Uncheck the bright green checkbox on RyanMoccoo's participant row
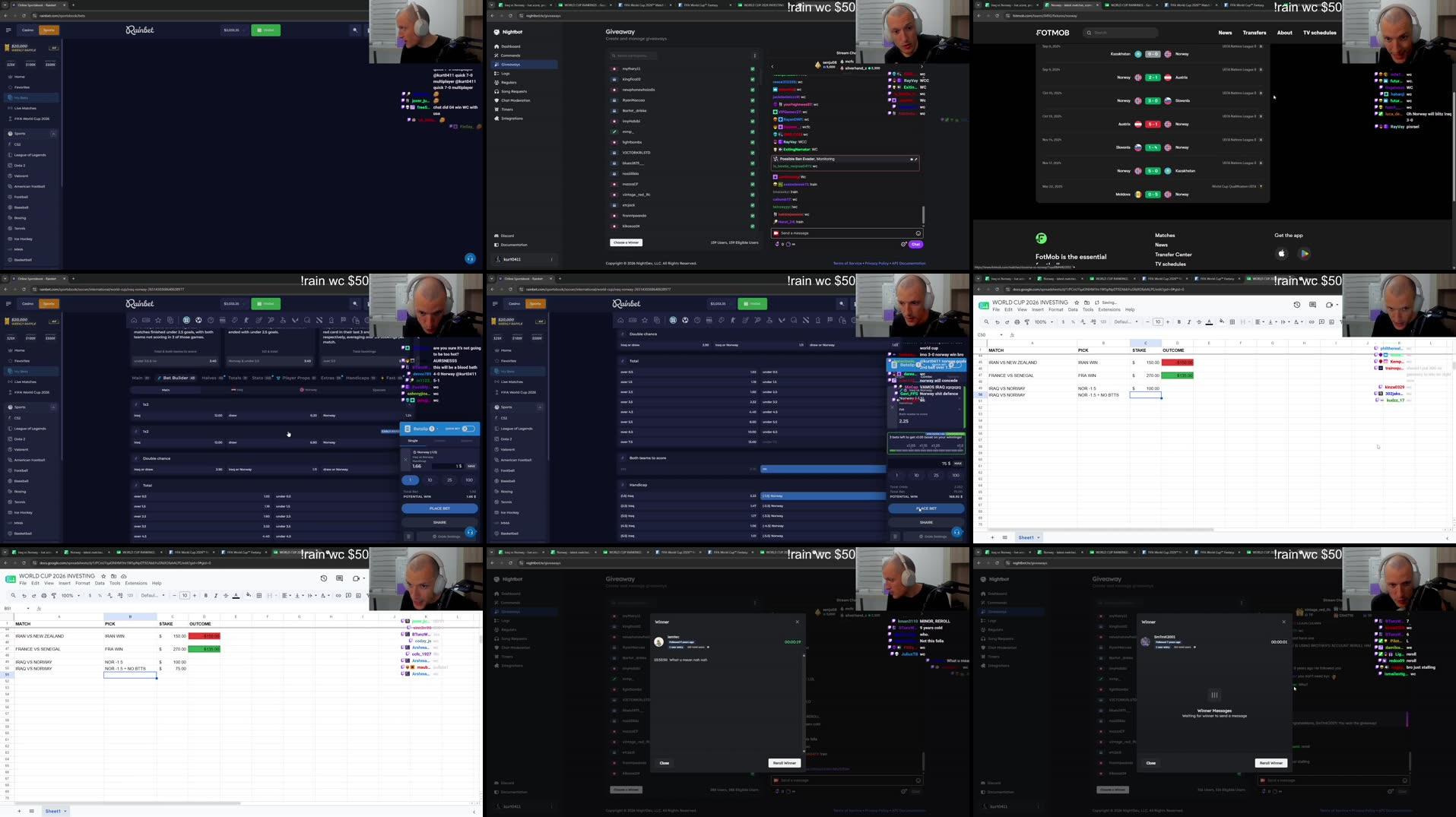 coord(753,100)
